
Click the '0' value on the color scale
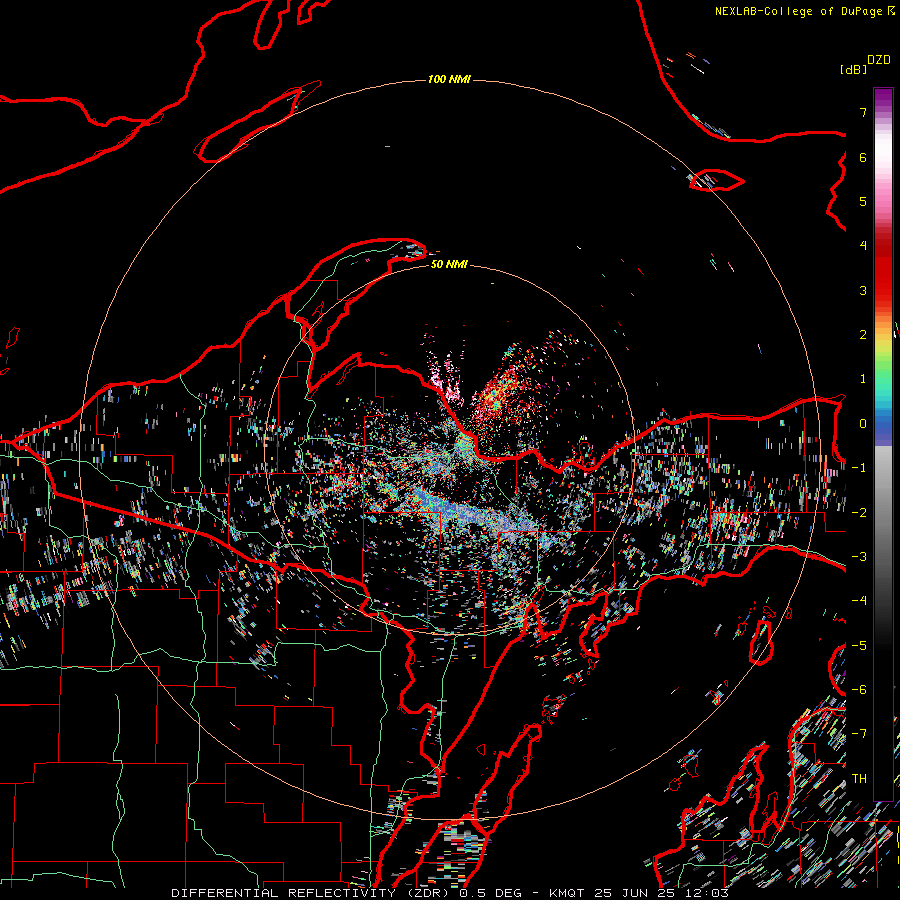[863, 424]
